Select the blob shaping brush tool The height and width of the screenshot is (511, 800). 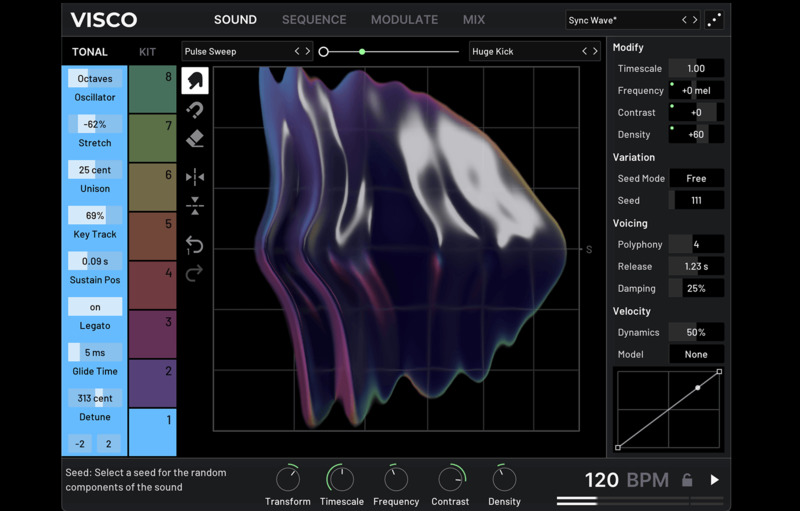point(195,81)
